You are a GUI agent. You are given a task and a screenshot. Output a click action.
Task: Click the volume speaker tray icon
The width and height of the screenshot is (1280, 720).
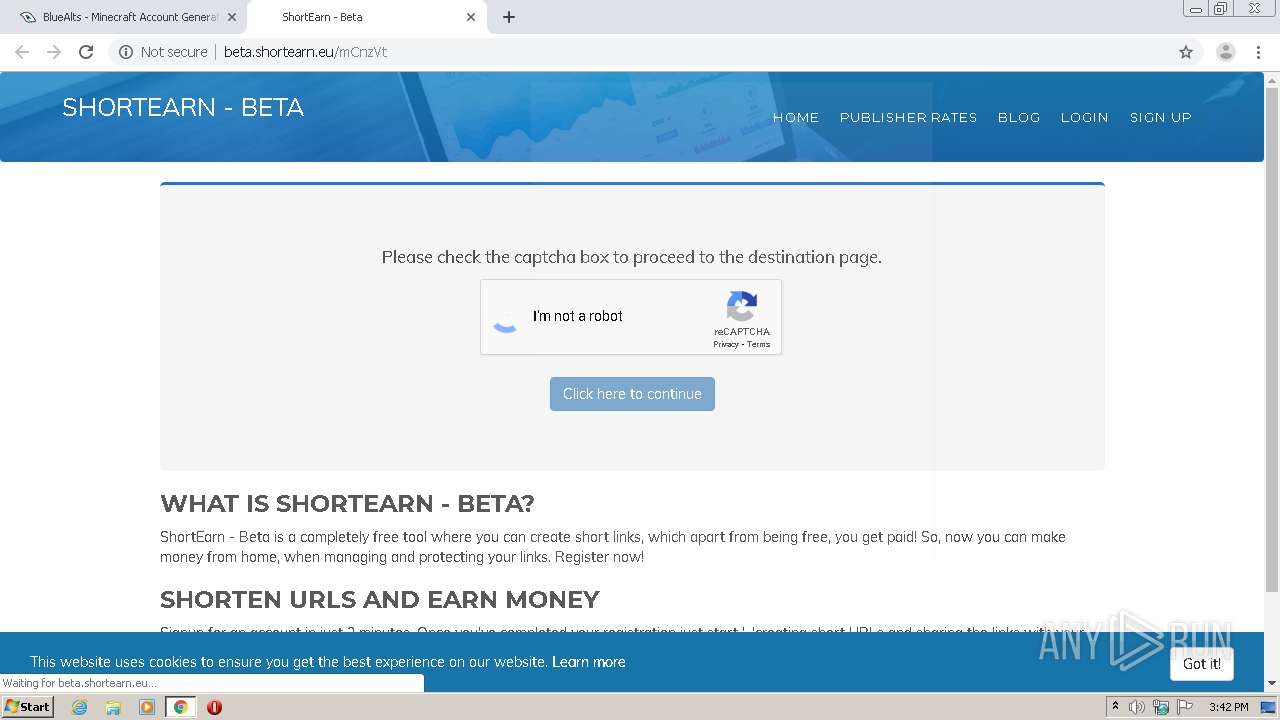tap(1137, 707)
